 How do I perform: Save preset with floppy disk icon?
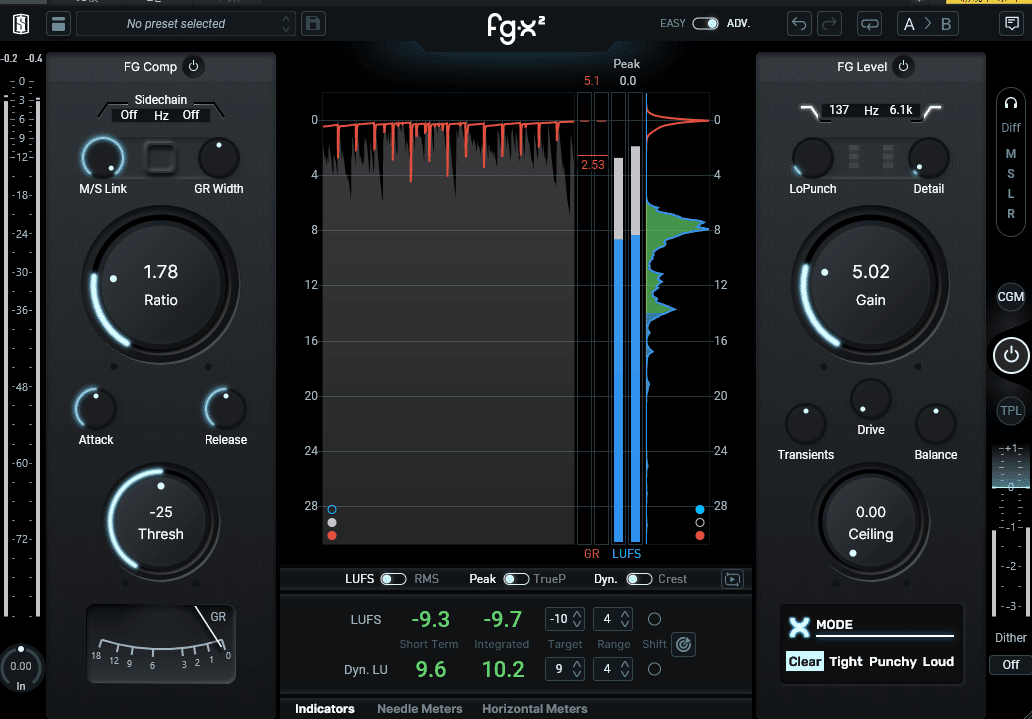coord(313,24)
